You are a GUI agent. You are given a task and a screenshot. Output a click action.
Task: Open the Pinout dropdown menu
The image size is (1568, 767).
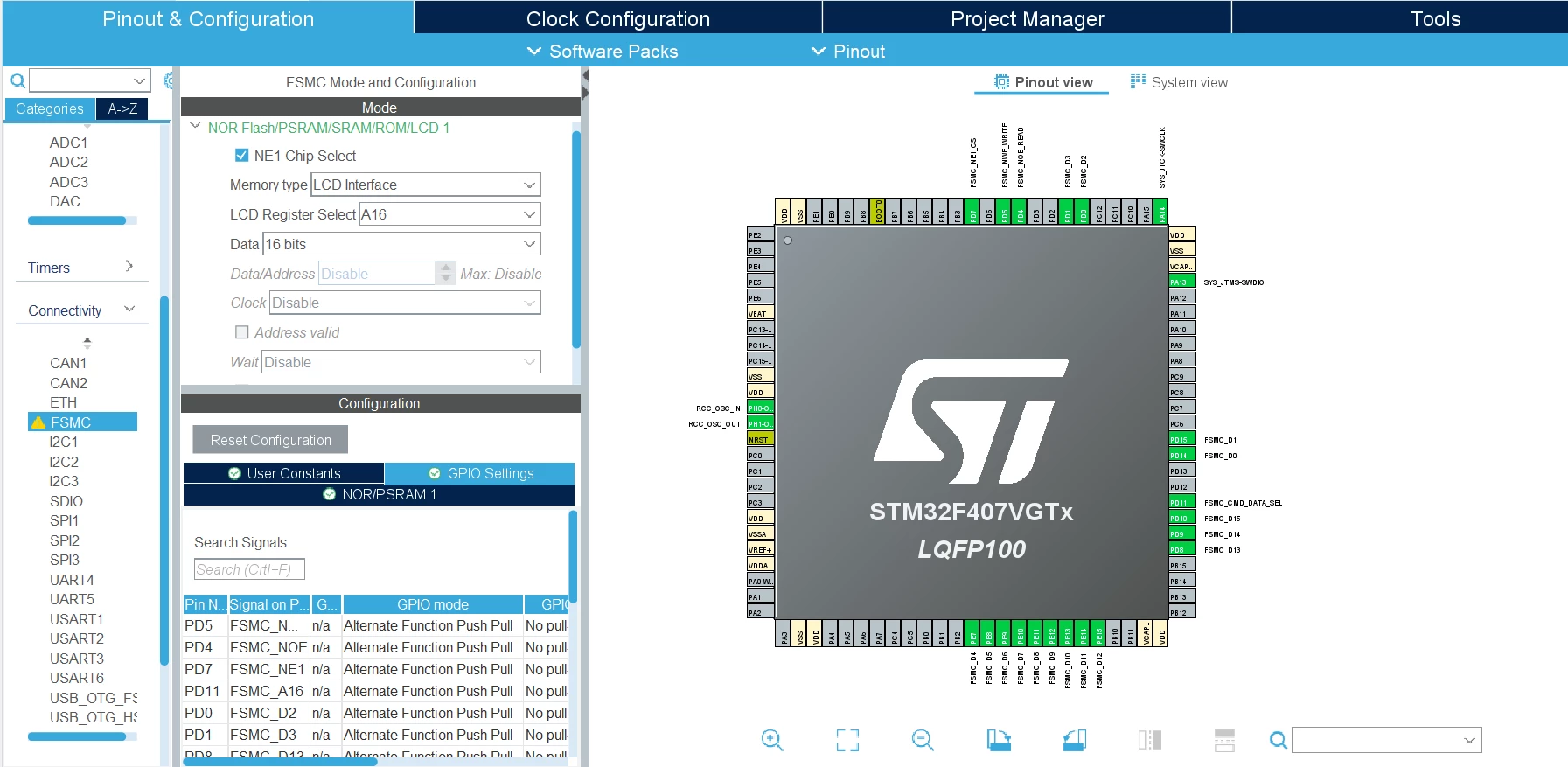pos(848,52)
